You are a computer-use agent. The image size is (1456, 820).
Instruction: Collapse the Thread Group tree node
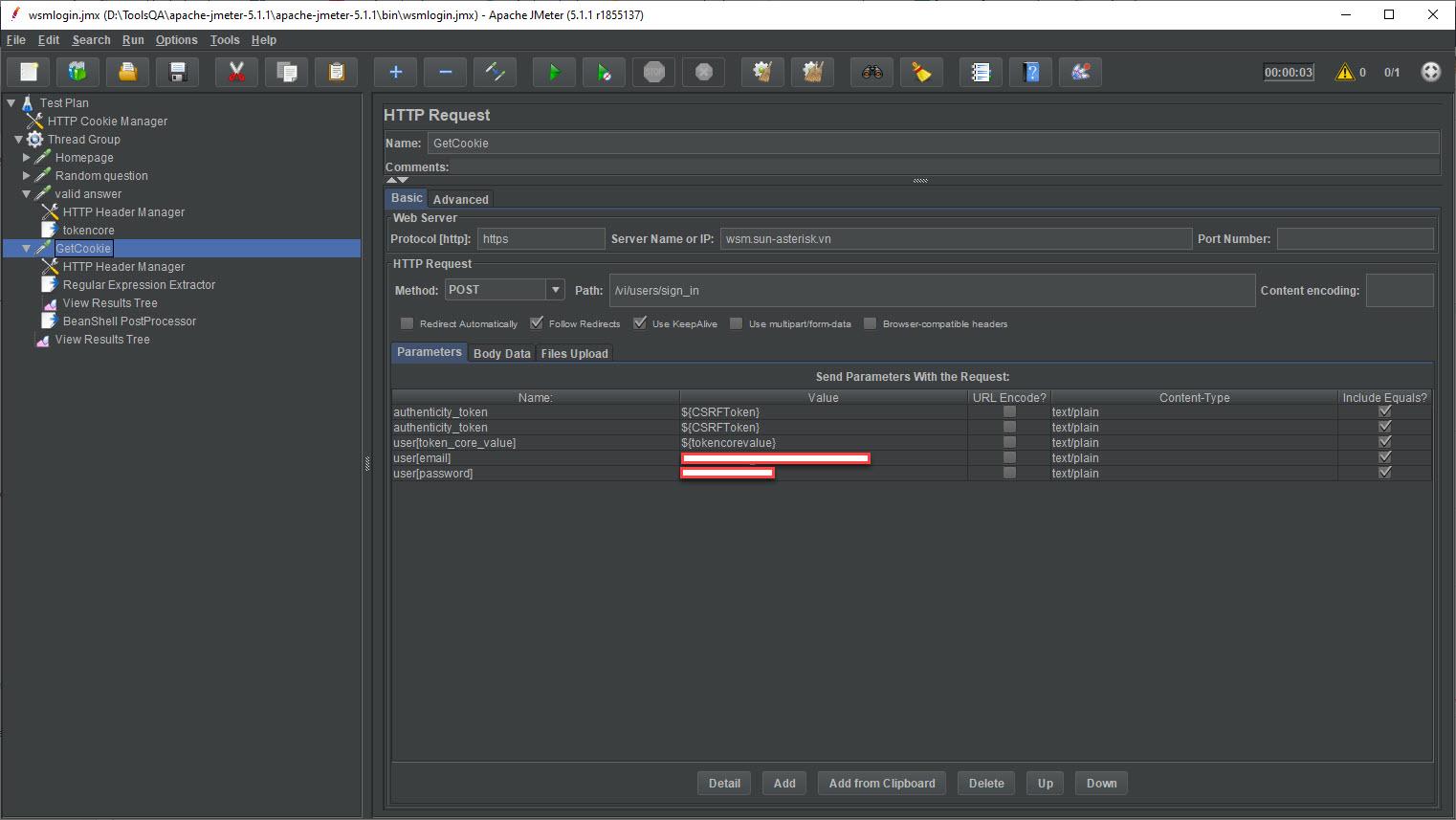[18, 140]
